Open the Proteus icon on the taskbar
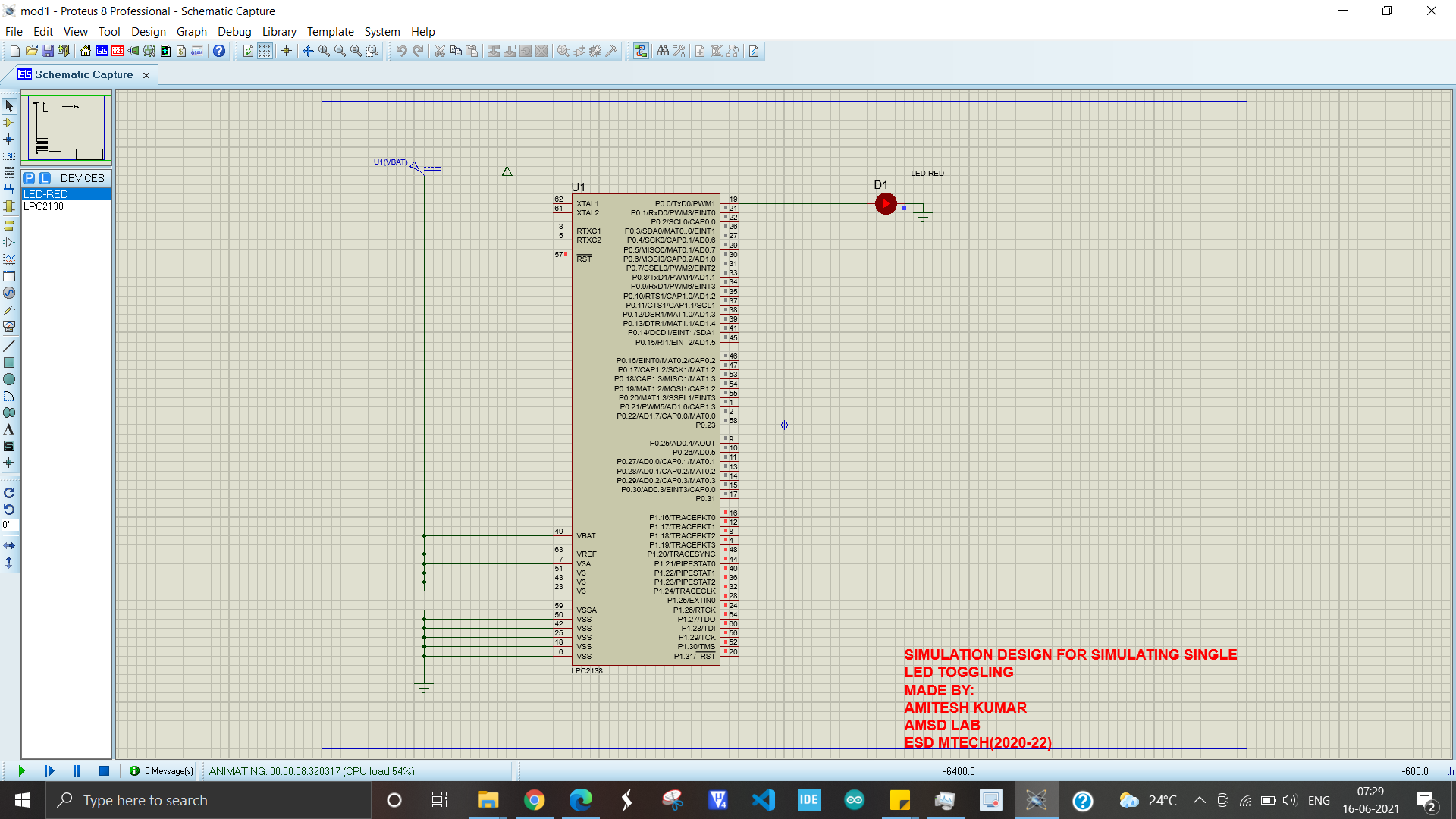 click(1037, 800)
